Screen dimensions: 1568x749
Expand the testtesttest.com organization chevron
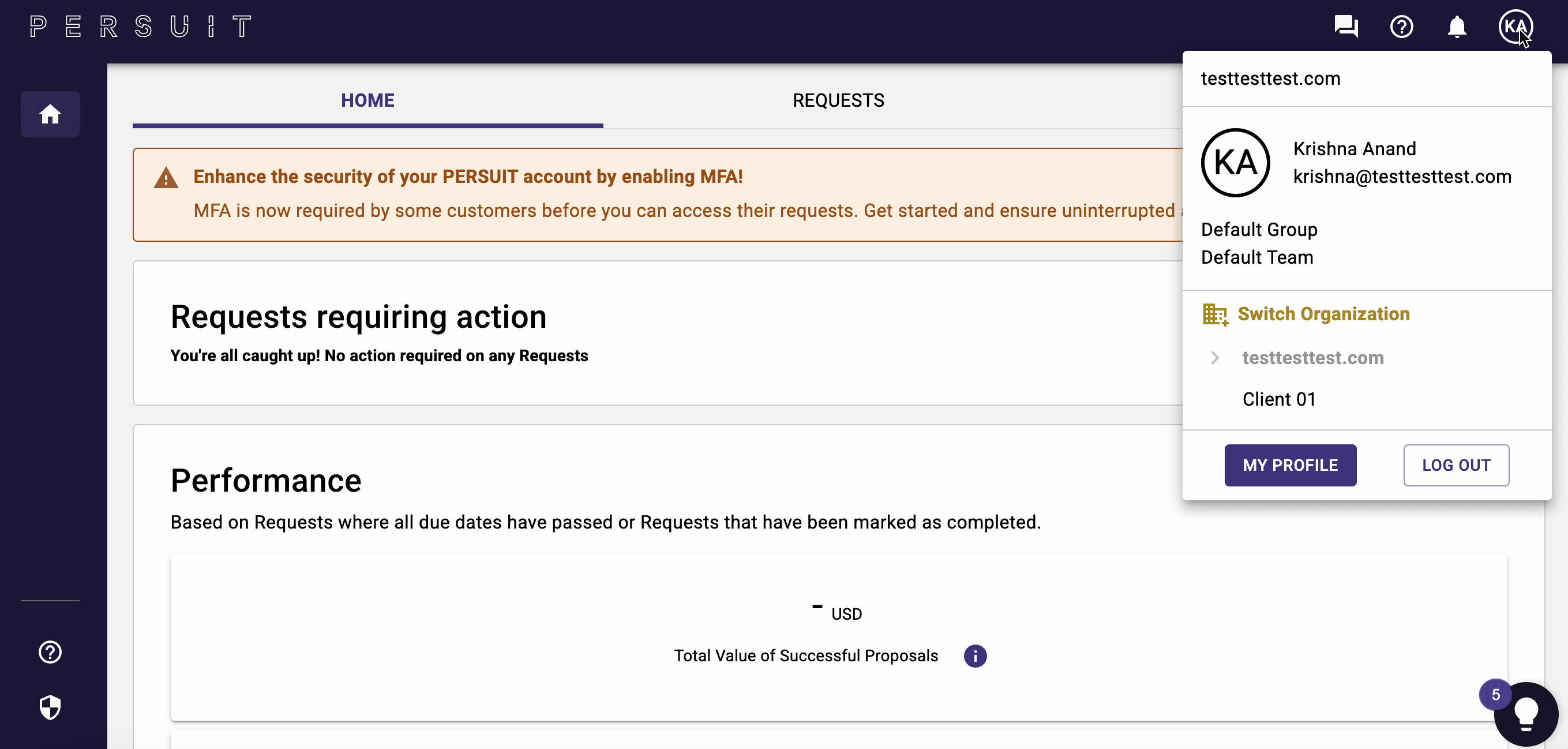[x=1215, y=357]
